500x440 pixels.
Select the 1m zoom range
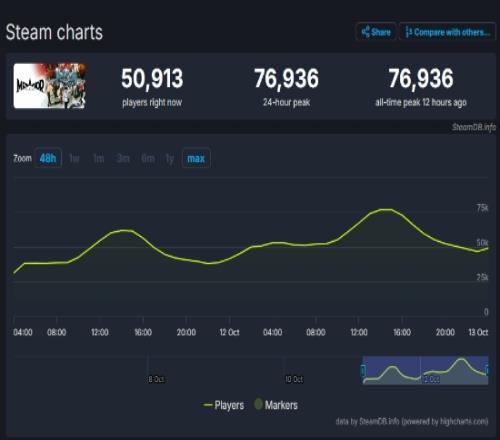[x=98, y=158]
